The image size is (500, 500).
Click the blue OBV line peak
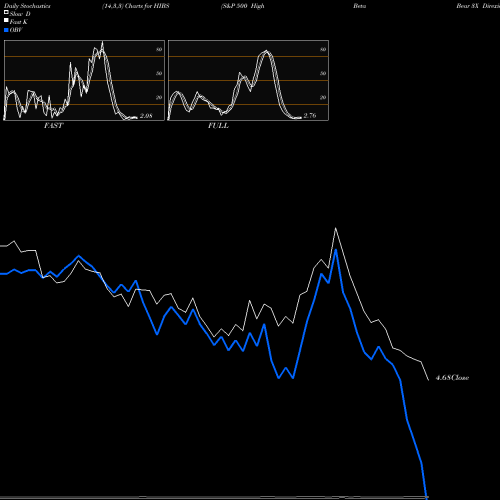(x=336, y=250)
